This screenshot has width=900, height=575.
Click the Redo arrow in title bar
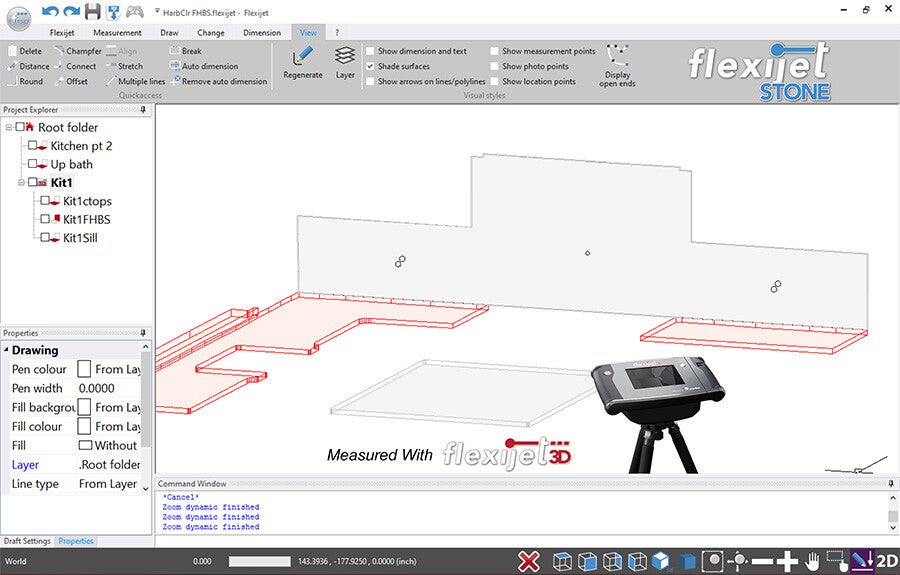pos(72,11)
